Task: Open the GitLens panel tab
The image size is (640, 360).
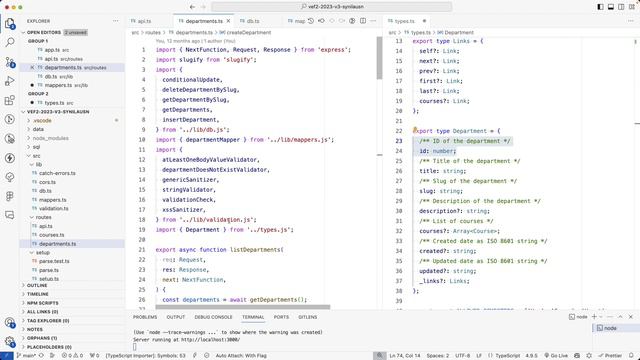Action: coord(308,317)
